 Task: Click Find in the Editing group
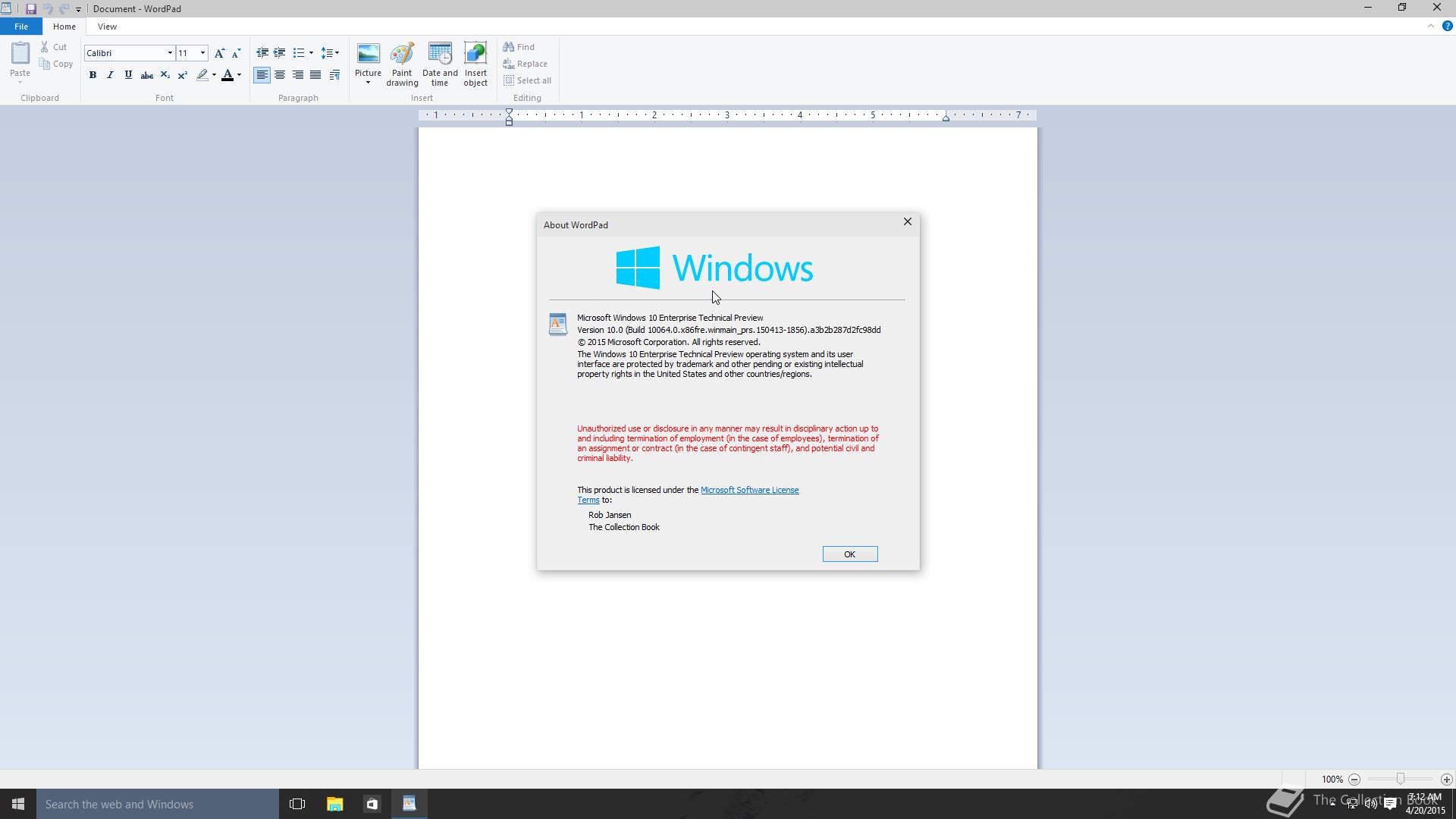[519, 47]
